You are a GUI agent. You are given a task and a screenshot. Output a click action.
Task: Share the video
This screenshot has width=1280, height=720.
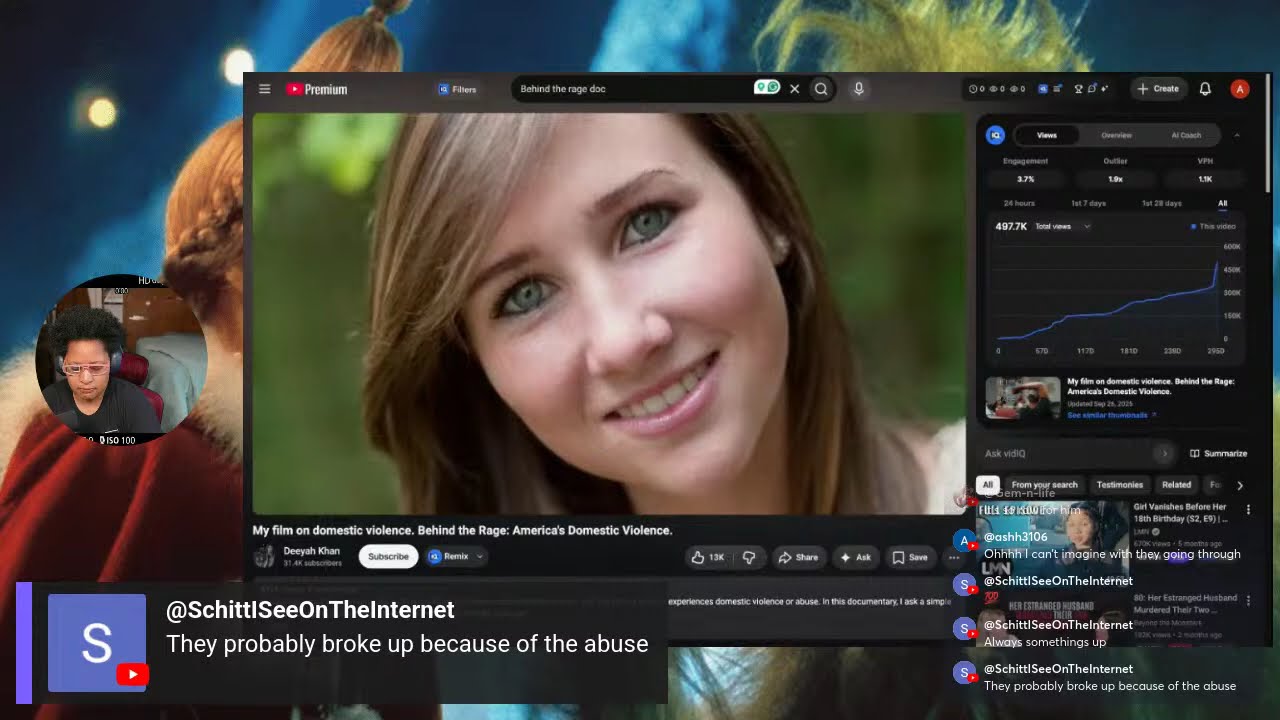pyautogui.click(x=798, y=557)
